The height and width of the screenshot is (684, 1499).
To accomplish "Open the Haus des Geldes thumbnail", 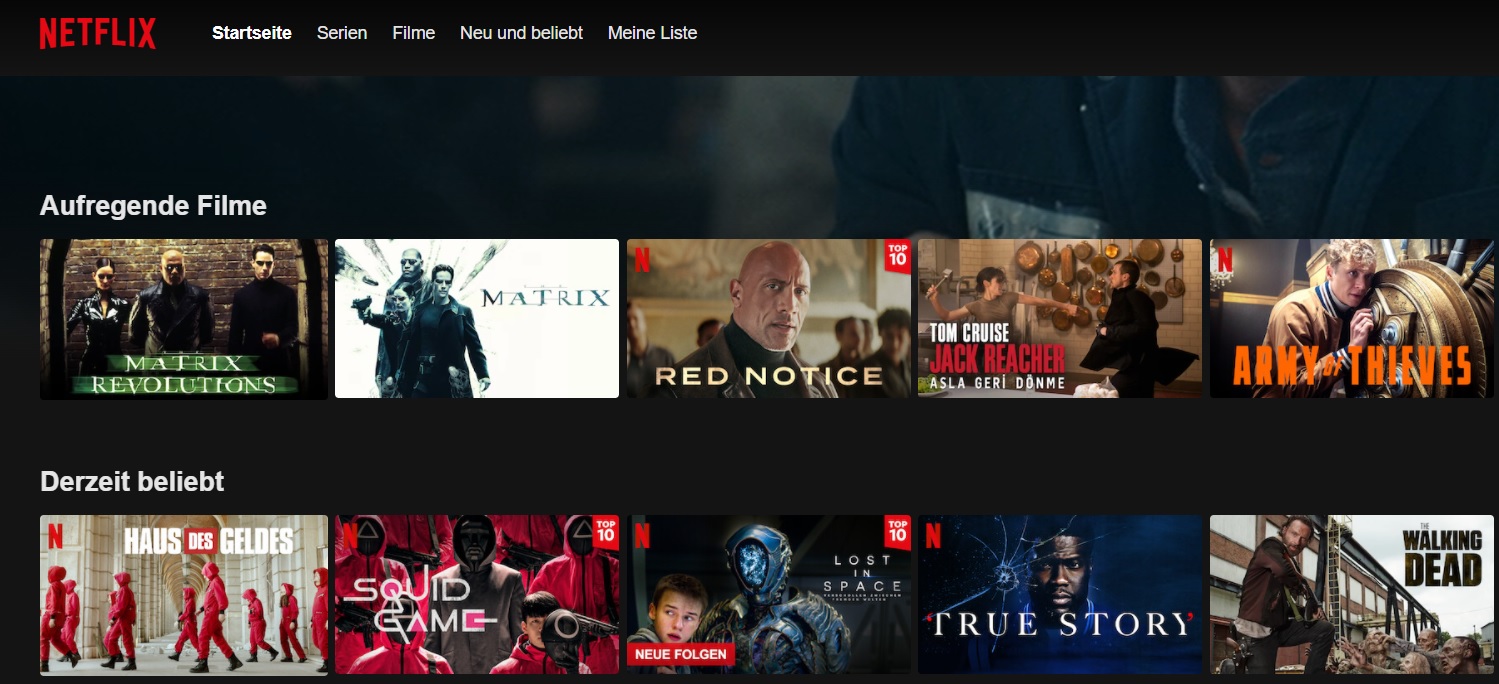I will (x=184, y=595).
